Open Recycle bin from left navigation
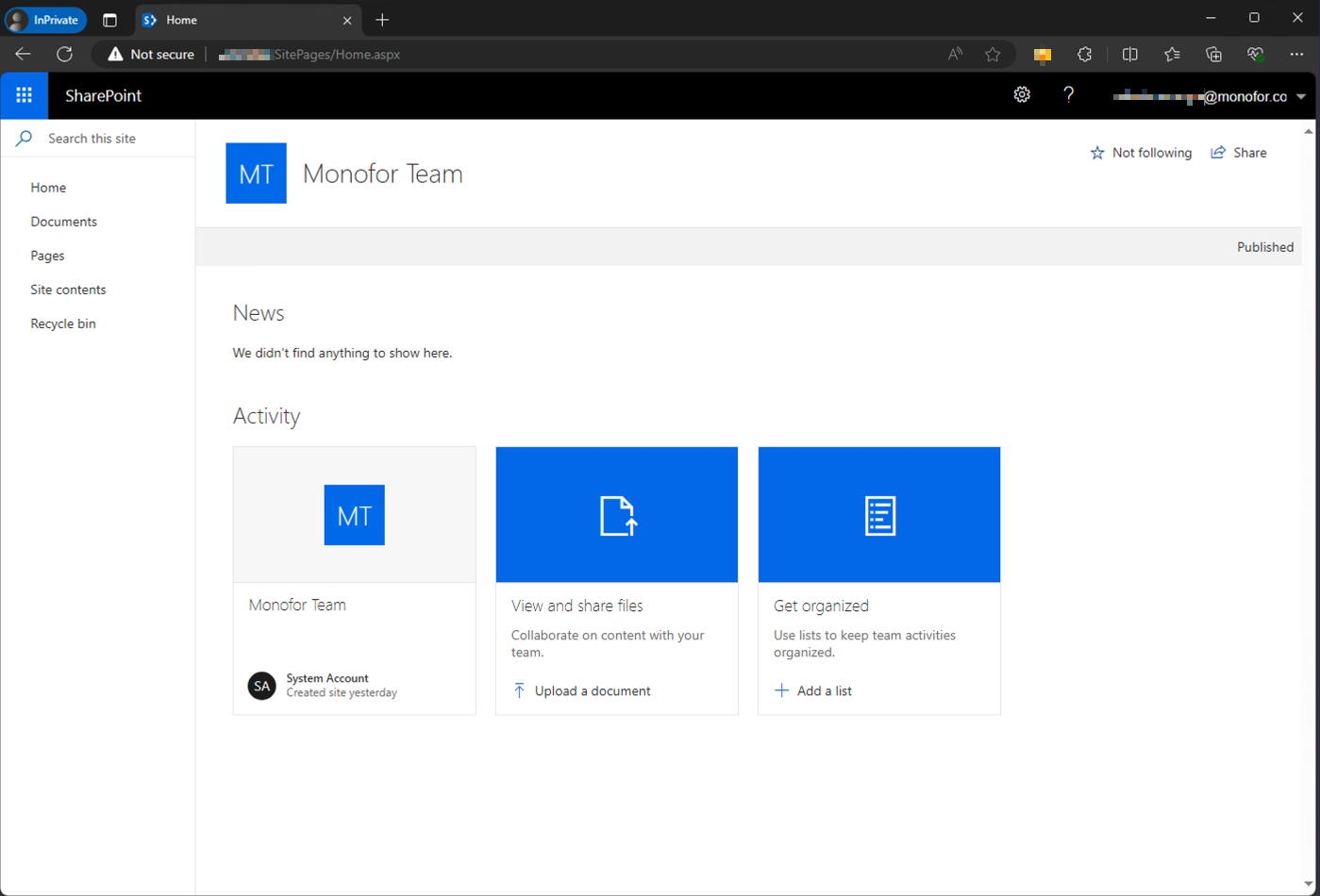1320x896 pixels. [63, 324]
